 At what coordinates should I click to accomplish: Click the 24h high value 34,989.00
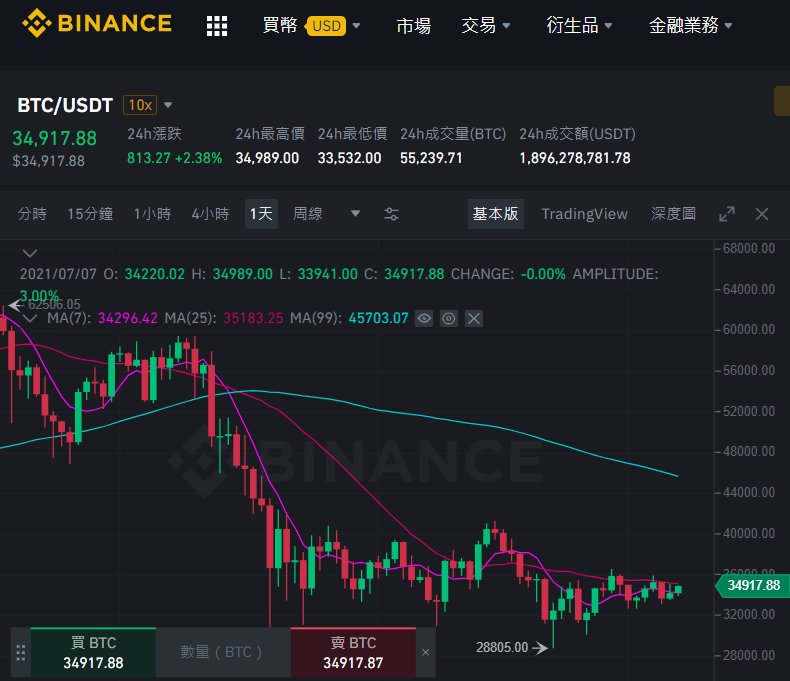[268, 158]
